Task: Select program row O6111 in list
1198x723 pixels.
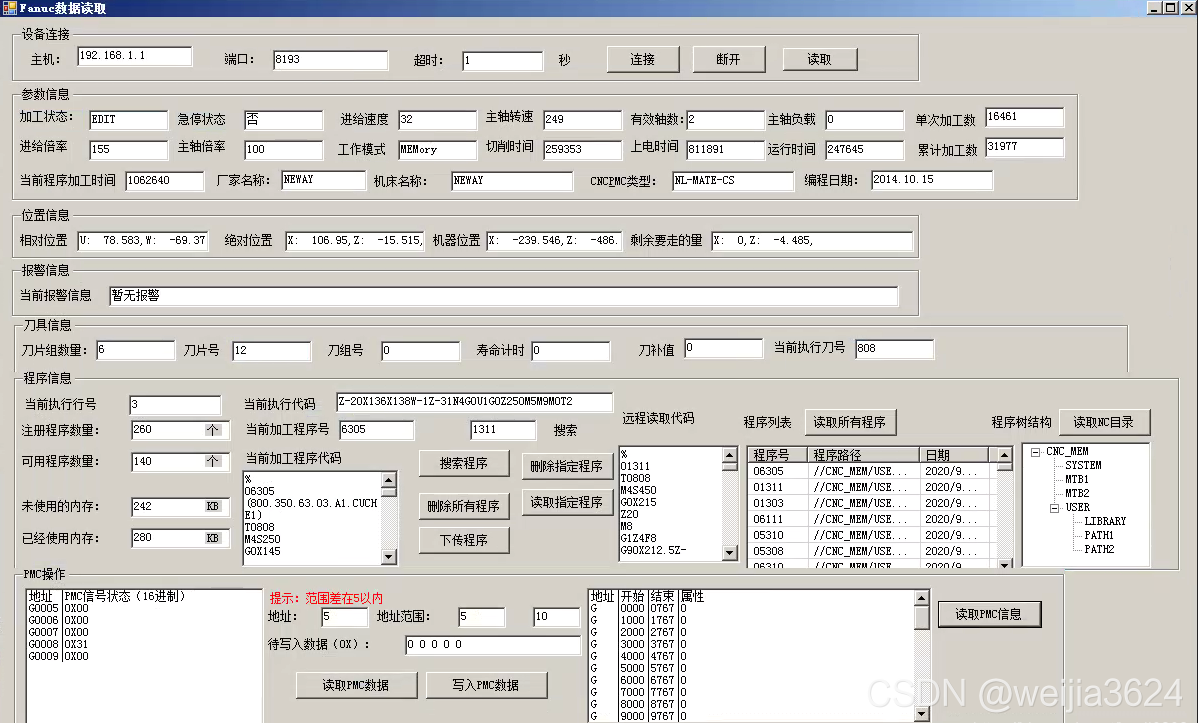Action: pos(872,520)
